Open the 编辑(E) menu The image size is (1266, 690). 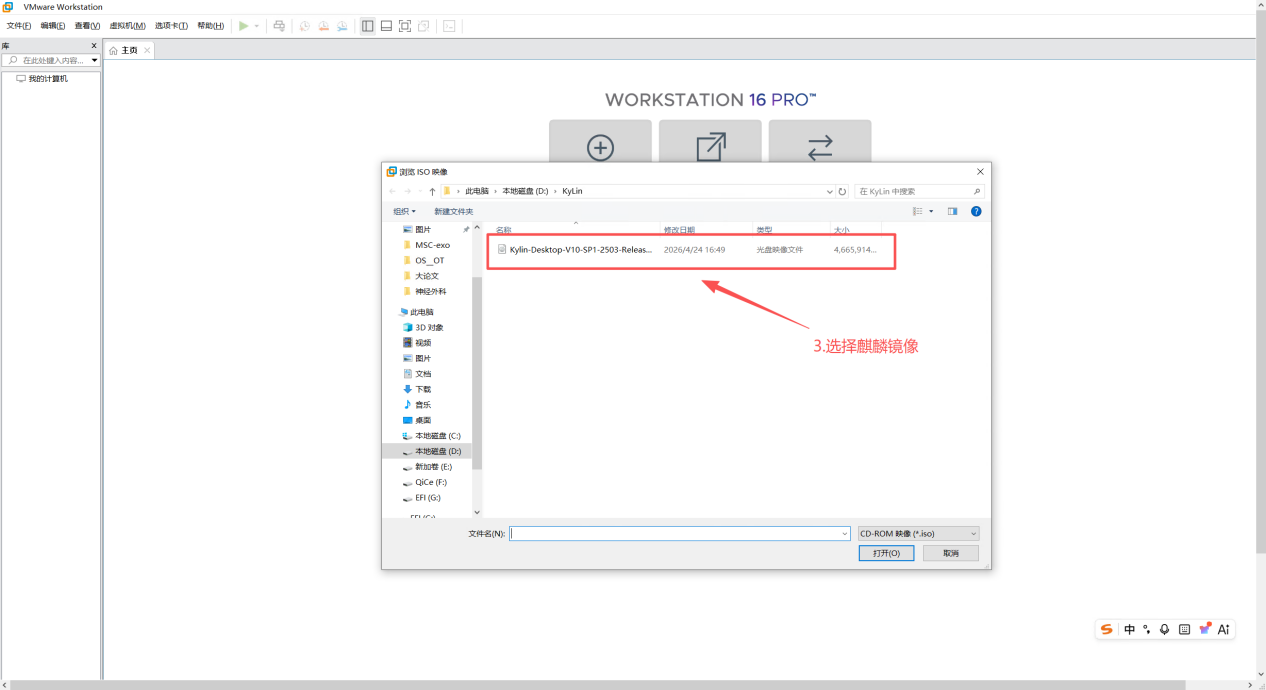(53, 26)
